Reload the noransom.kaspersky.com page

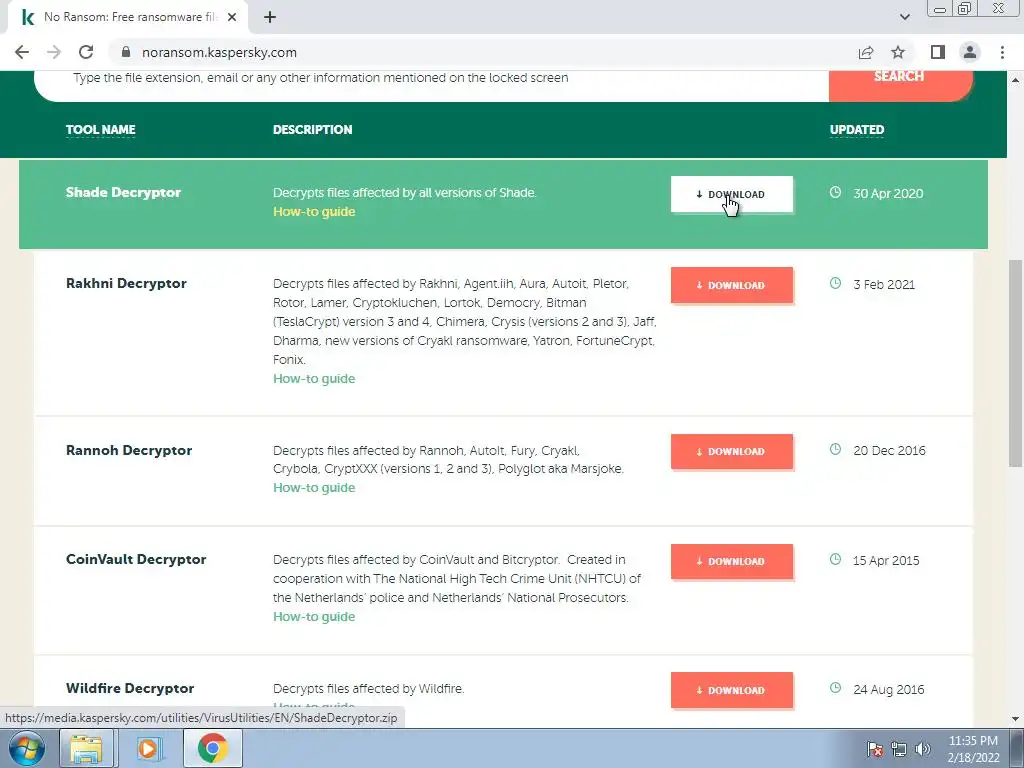tap(86, 52)
